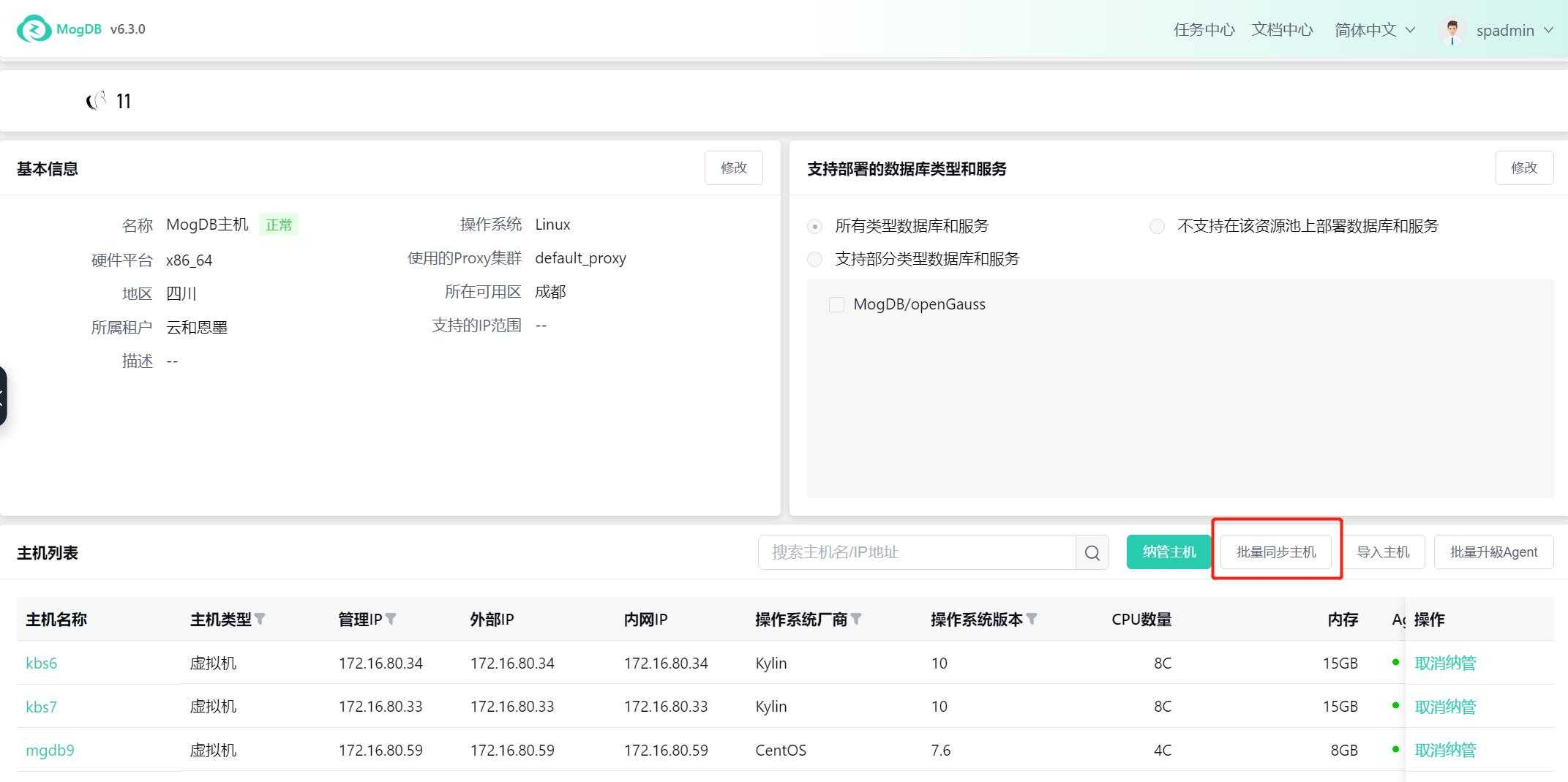The height and width of the screenshot is (782, 1568).
Task: Click the search magnifier icon
Action: (x=1092, y=552)
